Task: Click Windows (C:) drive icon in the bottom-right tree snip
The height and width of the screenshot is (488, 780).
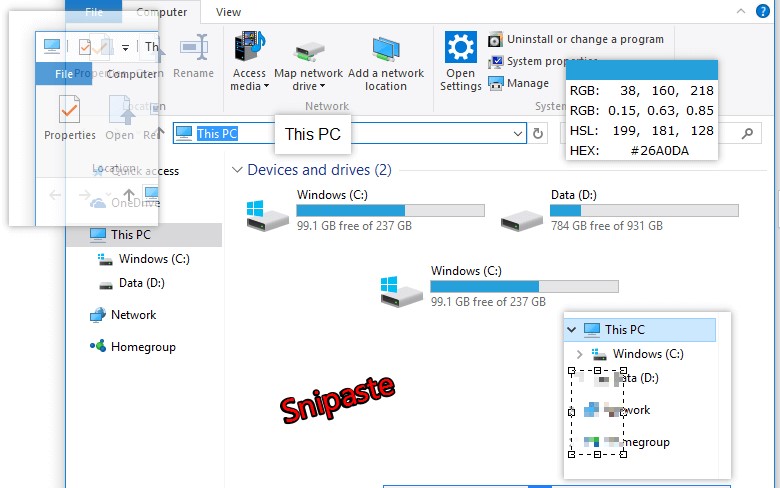Action: click(599, 354)
